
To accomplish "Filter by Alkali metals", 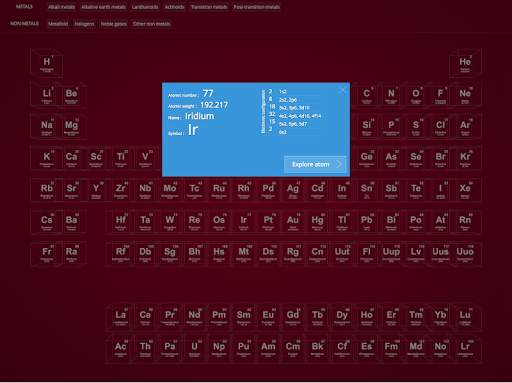I will coord(61,7).
